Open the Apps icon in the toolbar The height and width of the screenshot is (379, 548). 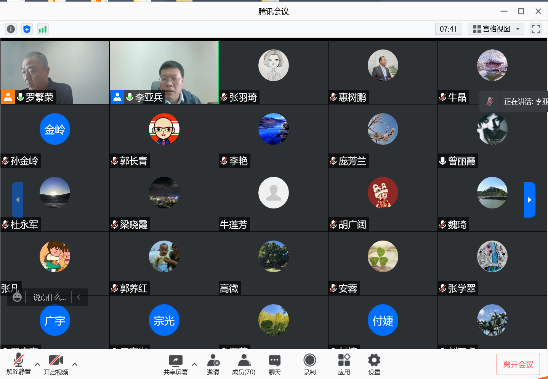coord(344,364)
